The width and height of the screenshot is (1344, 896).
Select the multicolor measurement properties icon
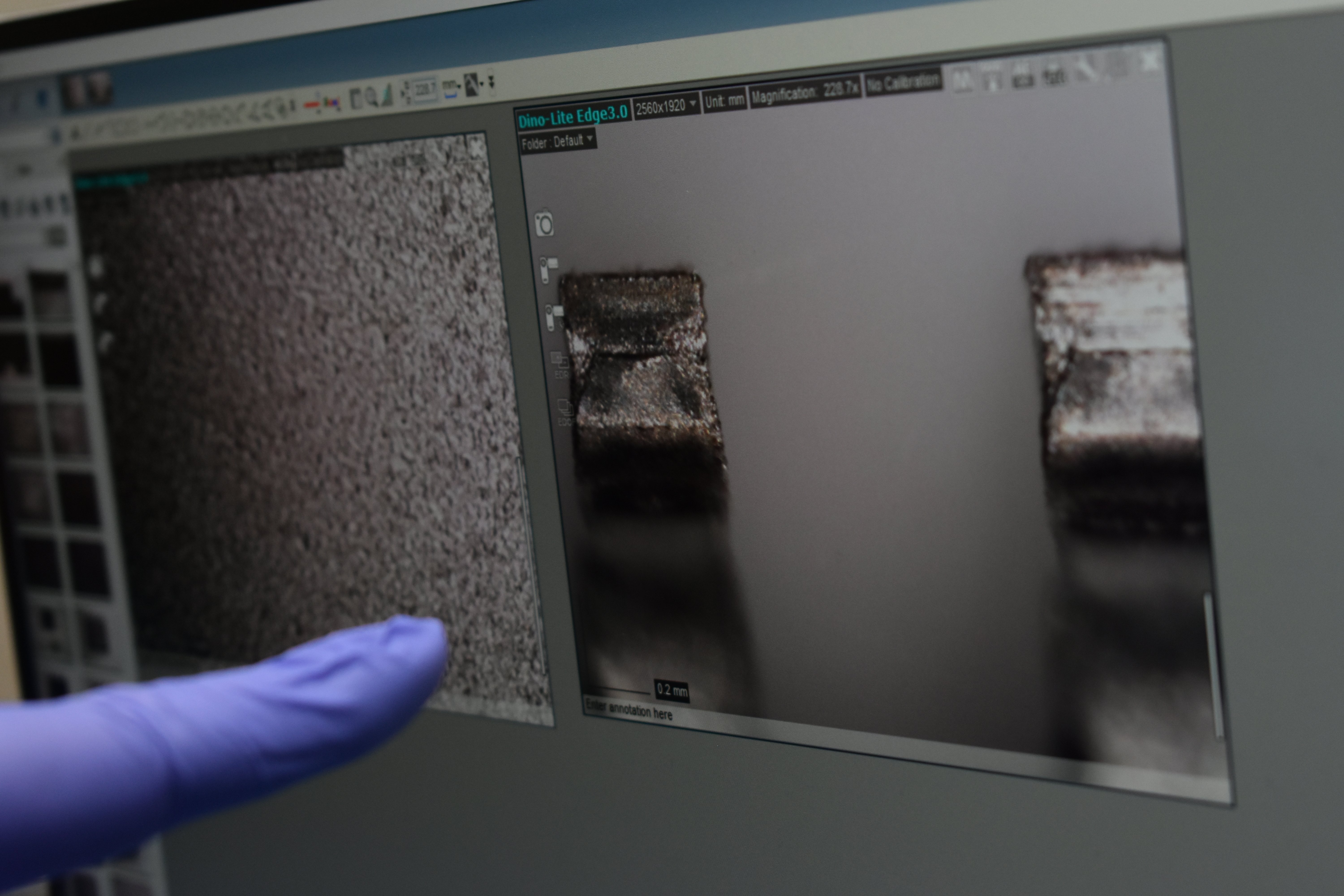tap(332, 103)
